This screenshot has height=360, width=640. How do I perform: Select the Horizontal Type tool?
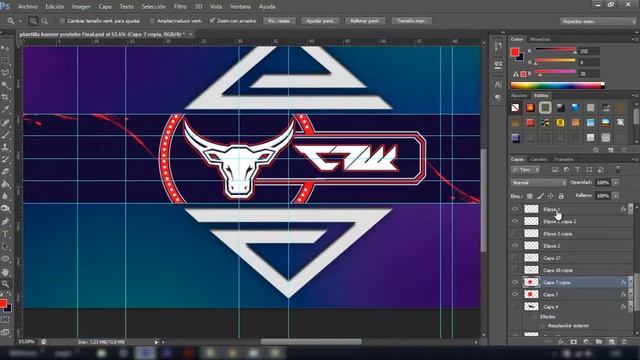click(5, 234)
